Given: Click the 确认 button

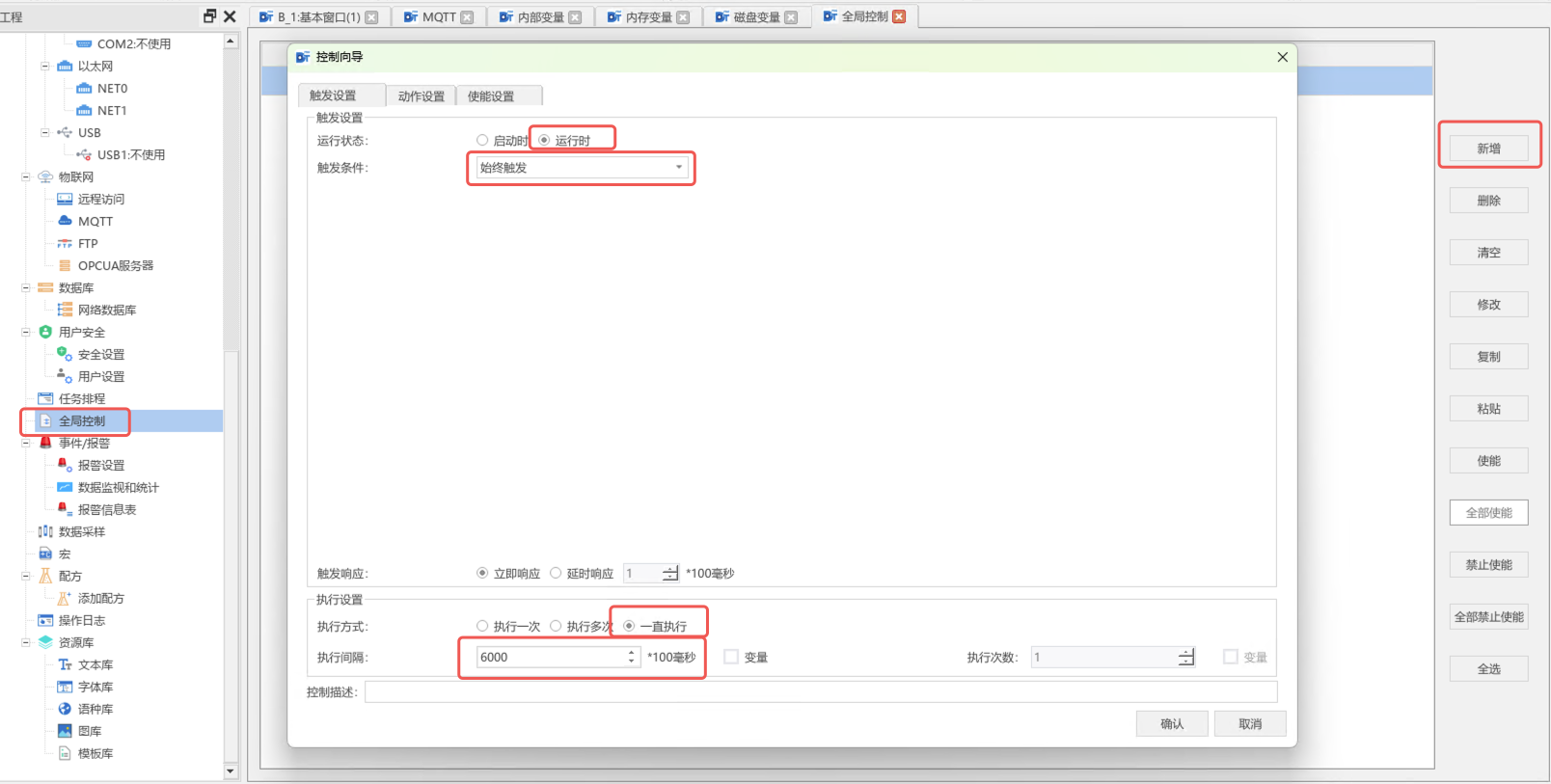Looking at the screenshot, I should pyautogui.click(x=1171, y=724).
